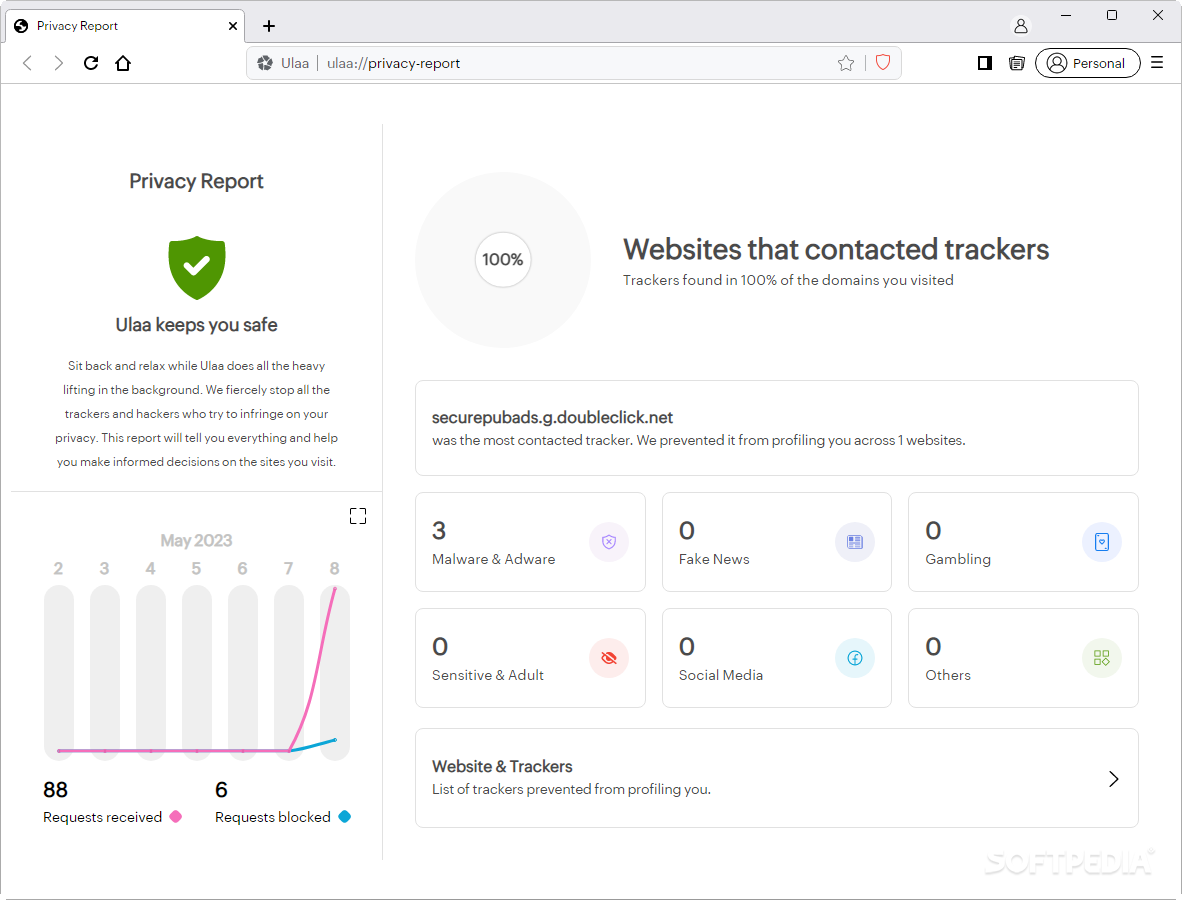Click the Ulaa site info icon in address bar
Image resolution: width=1182 pixels, height=900 pixels.
(265, 63)
